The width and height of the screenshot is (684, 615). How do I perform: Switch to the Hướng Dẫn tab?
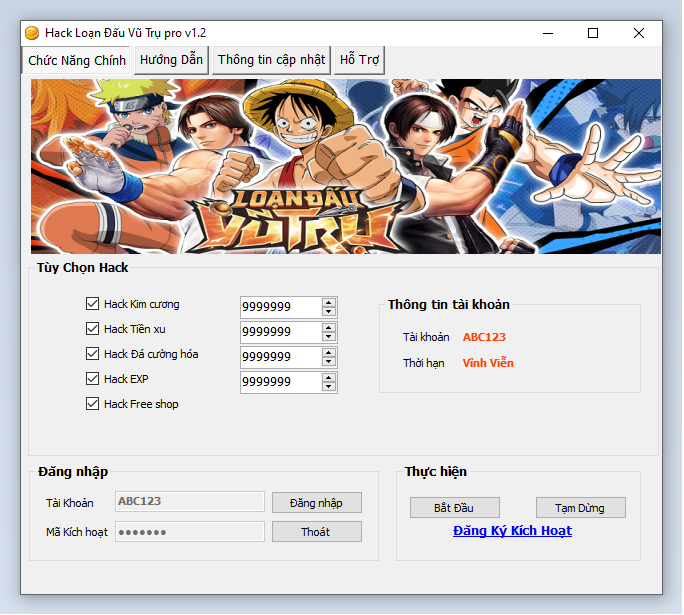pyautogui.click(x=171, y=60)
